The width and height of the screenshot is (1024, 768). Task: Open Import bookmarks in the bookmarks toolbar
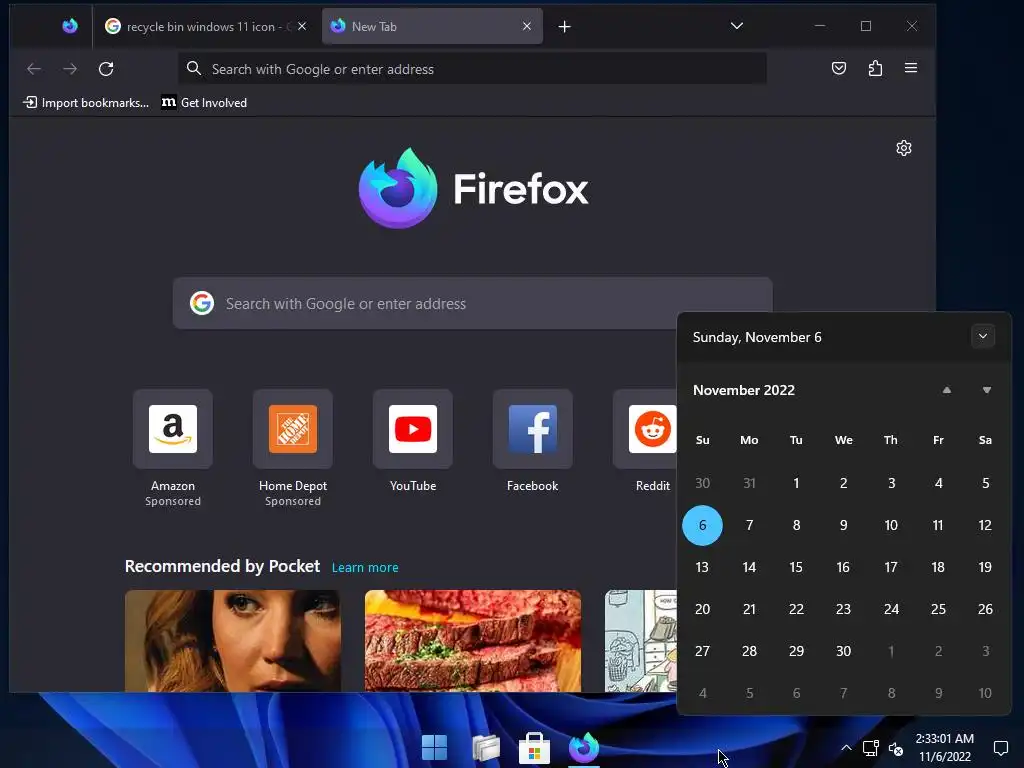tap(86, 103)
